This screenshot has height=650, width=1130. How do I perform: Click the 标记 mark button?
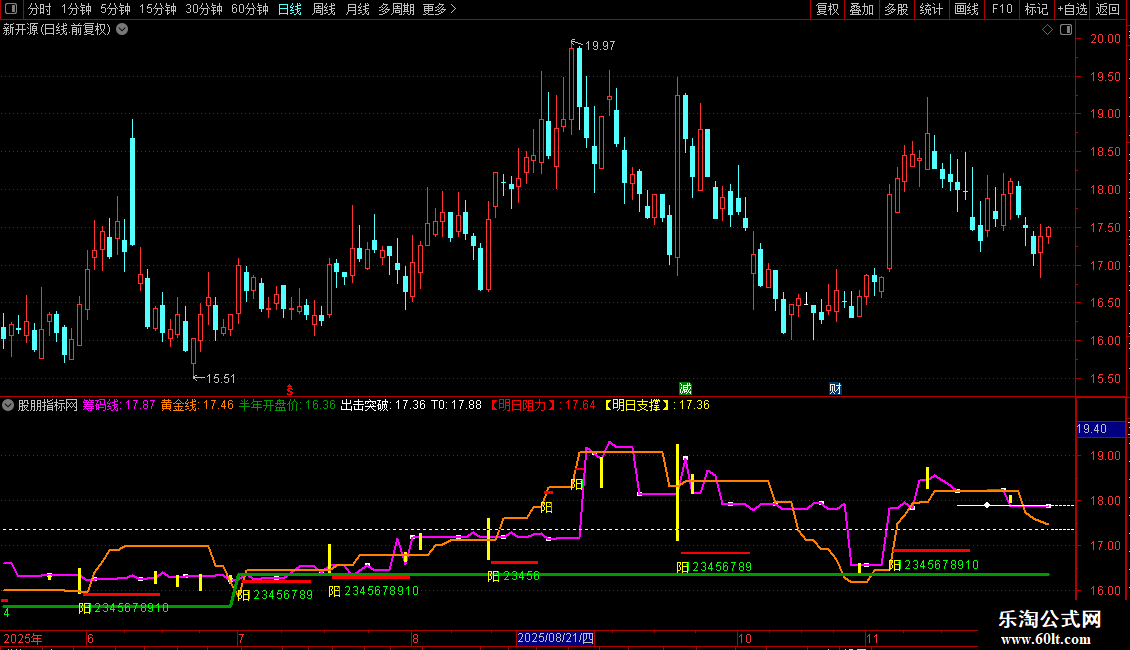click(1036, 9)
